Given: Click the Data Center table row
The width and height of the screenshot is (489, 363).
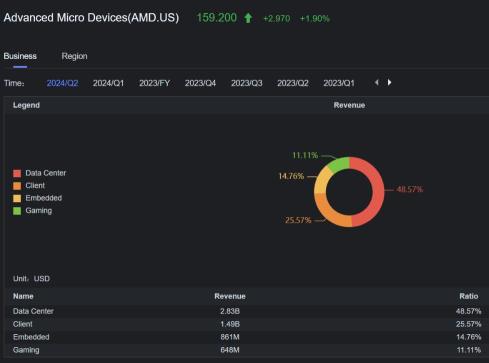Looking at the screenshot, I should click(x=247, y=311).
